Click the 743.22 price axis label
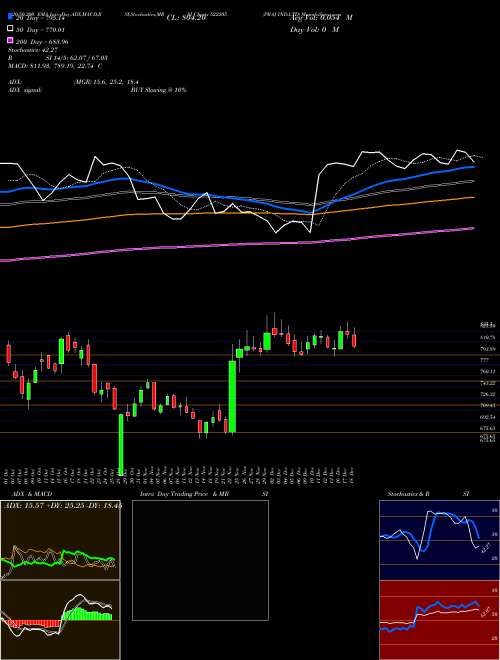 (487, 383)
